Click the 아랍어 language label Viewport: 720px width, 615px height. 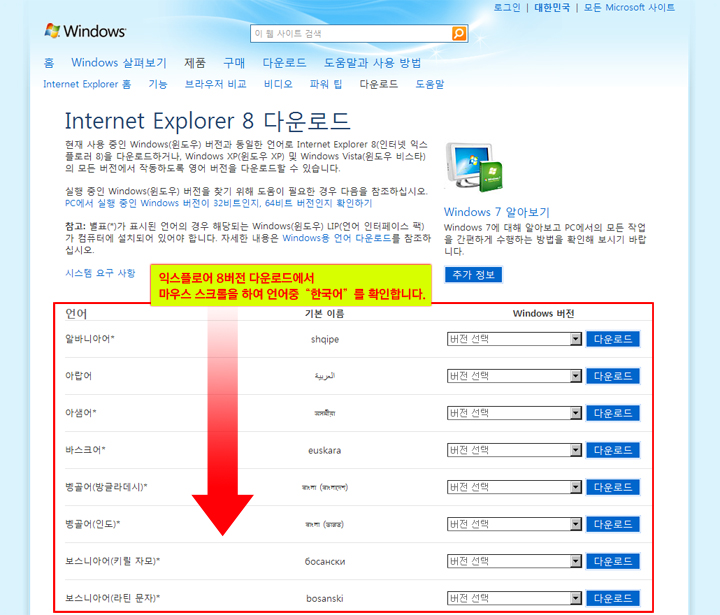tap(79, 376)
